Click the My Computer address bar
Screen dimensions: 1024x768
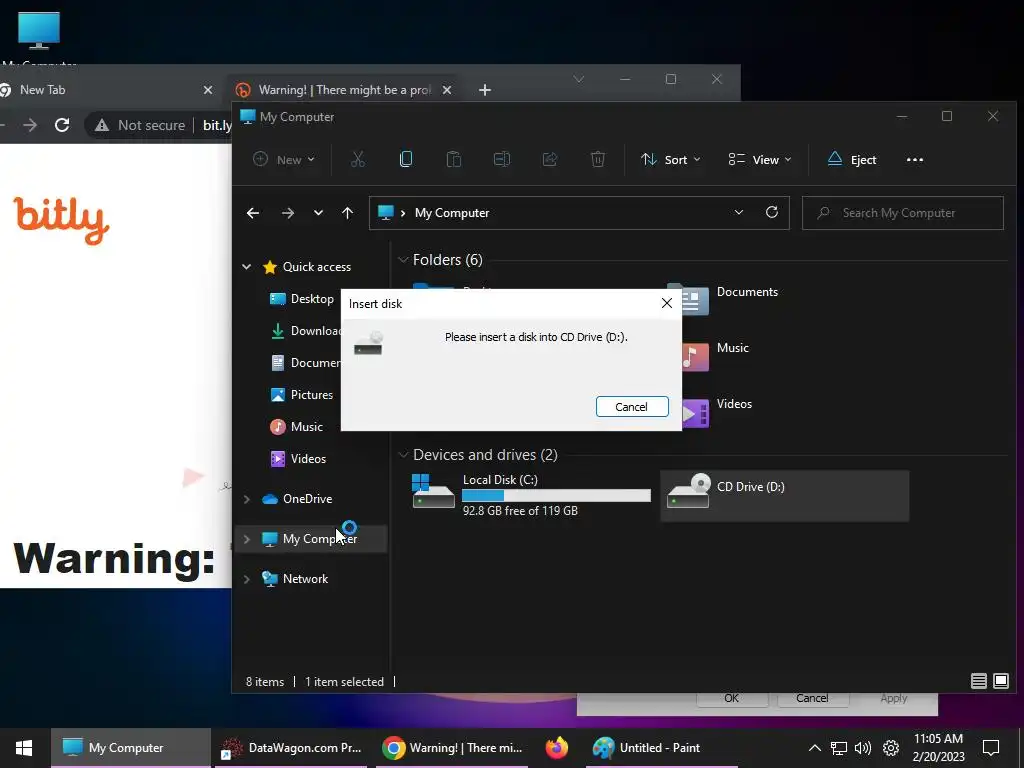579,213
